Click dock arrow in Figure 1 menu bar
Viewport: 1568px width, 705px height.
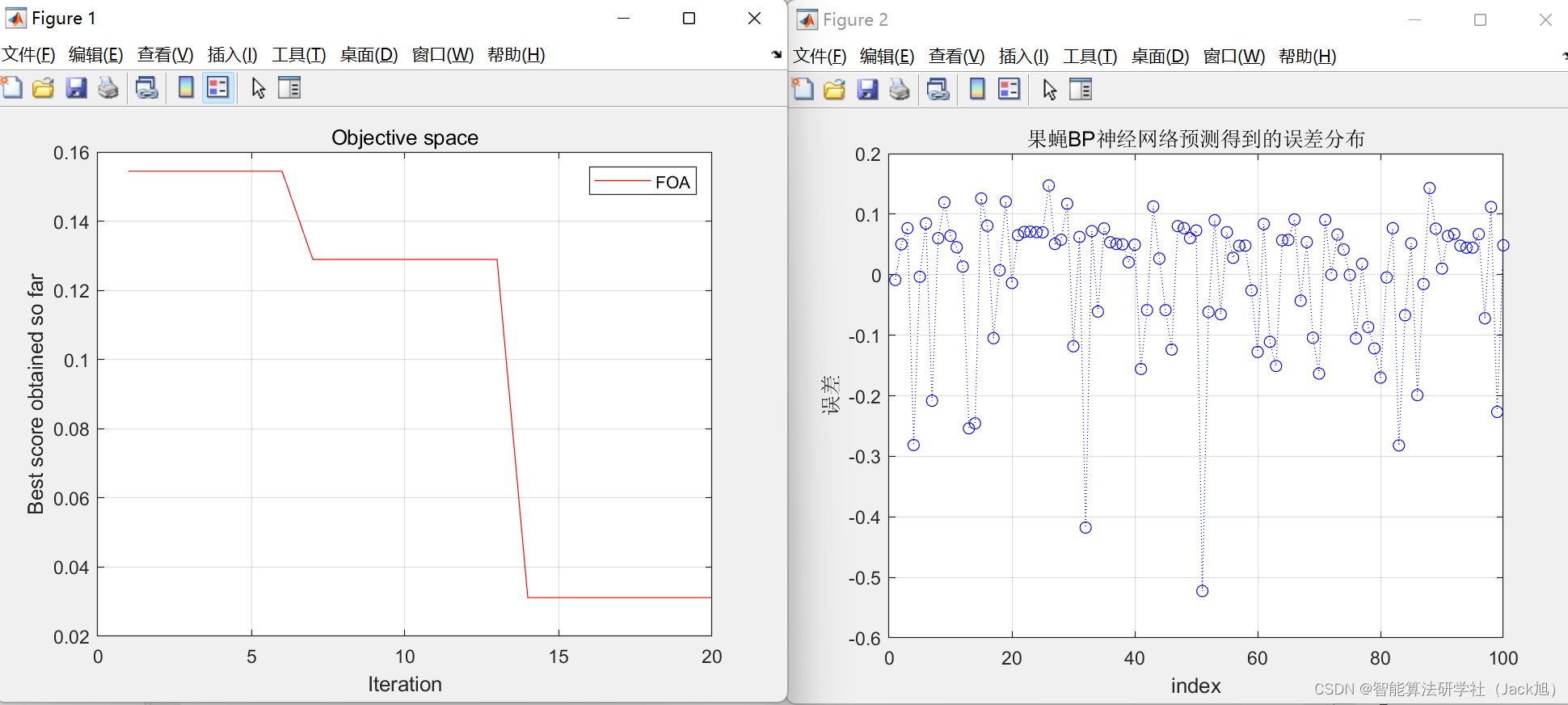click(x=776, y=54)
